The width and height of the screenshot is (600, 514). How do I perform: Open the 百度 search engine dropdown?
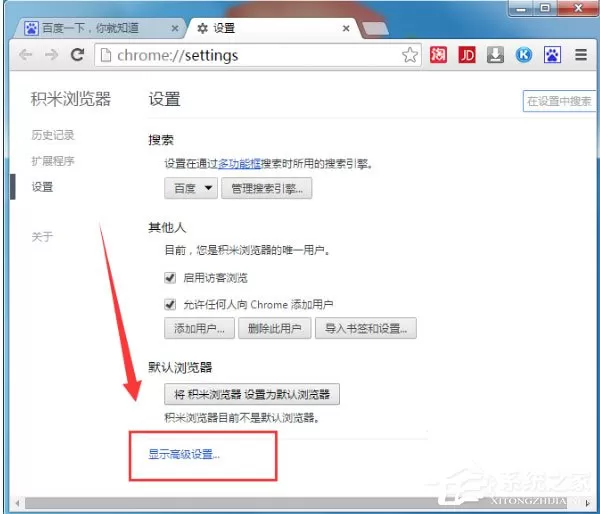click(191, 188)
